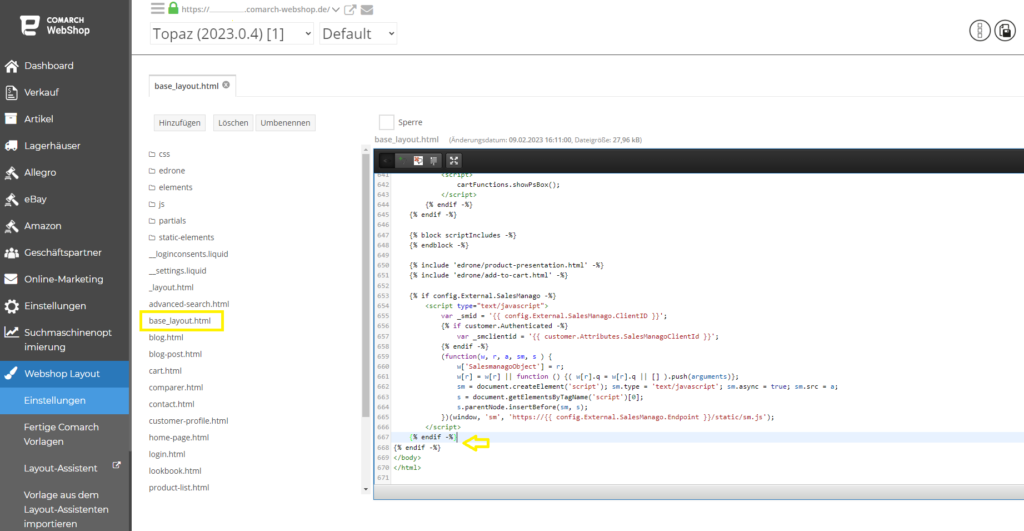Click the Verkauf document icon
The height and width of the screenshot is (531, 1024).
11,92
